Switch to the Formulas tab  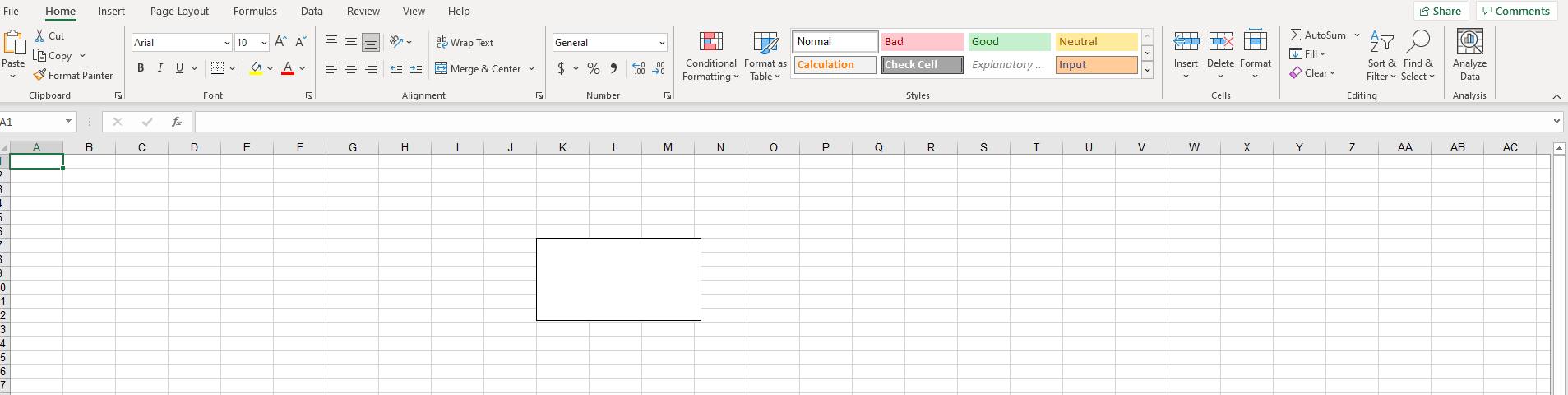tap(255, 12)
